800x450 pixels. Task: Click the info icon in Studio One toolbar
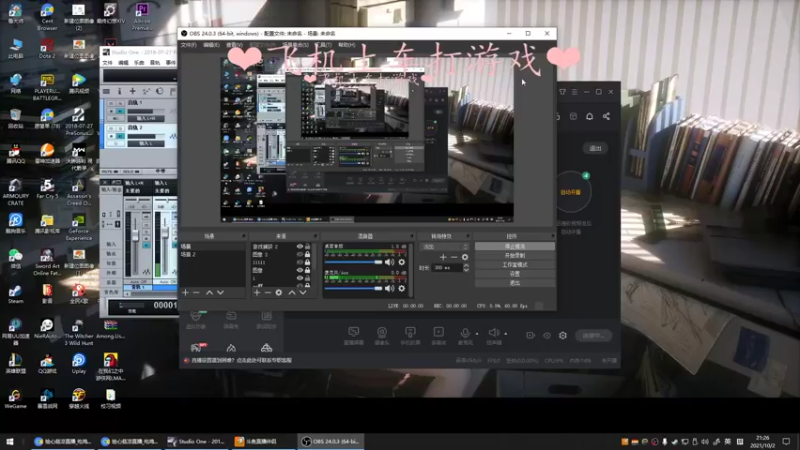(x=119, y=91)
